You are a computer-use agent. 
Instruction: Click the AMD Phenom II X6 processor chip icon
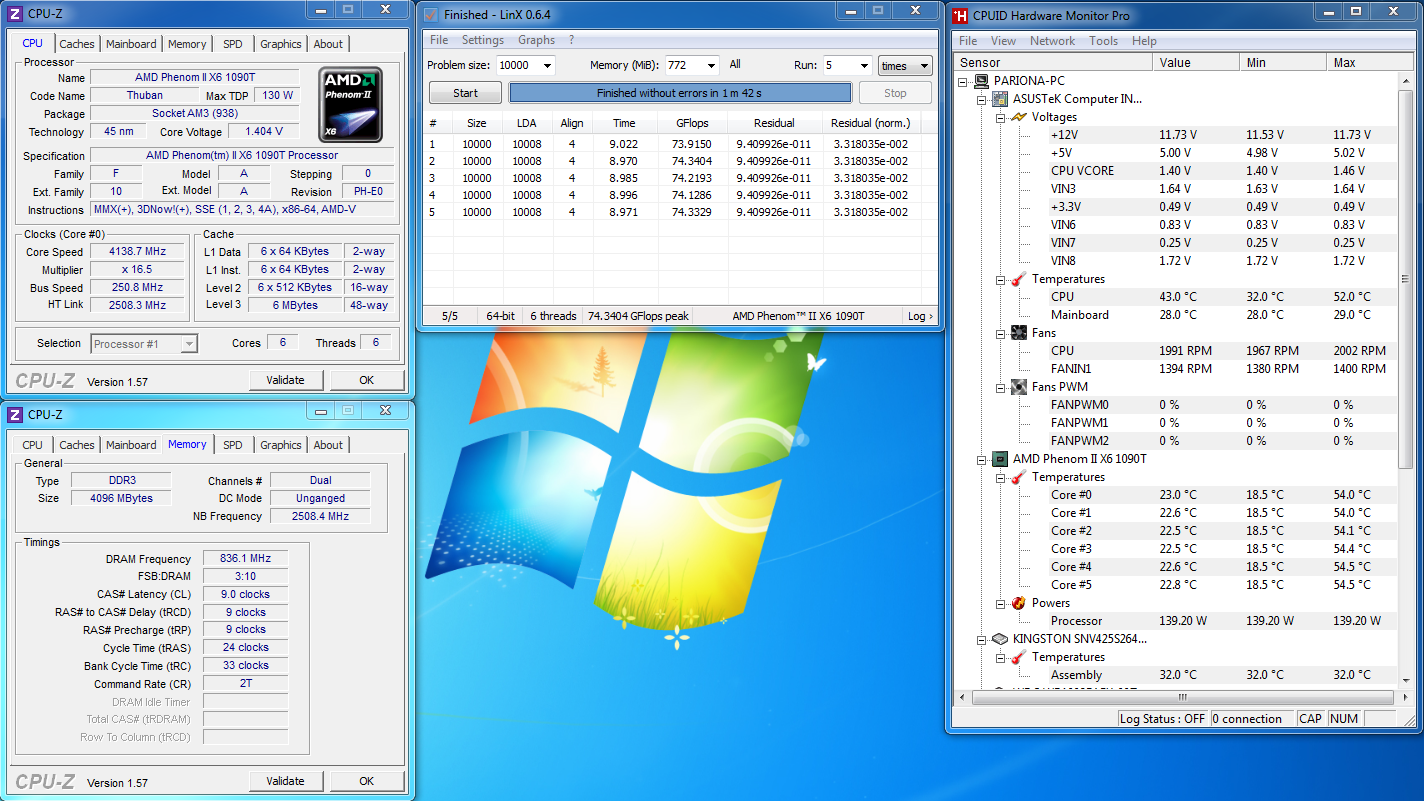pyautogui.click(x=999, y=459)
